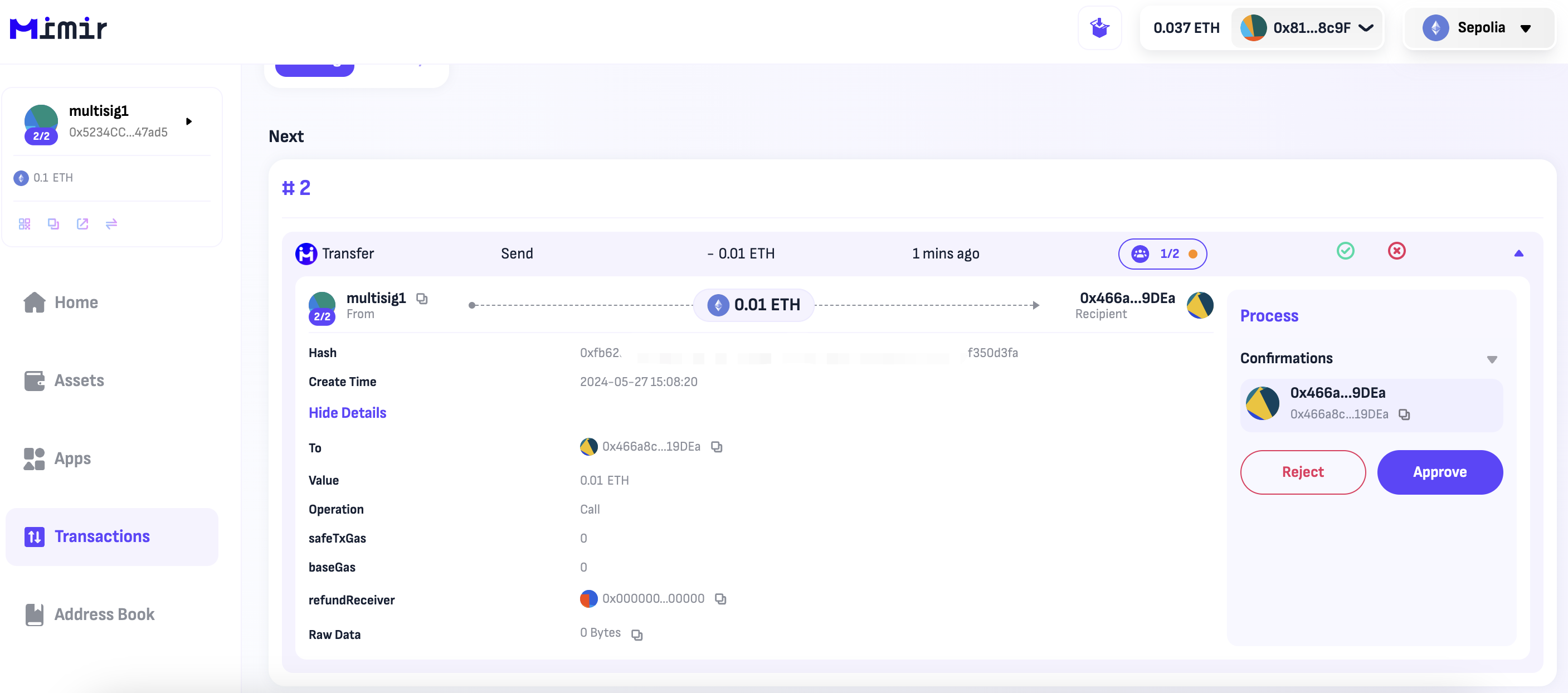Viewport: 1568px width, 693px height.
Task: Open the Sepolia network dropdown
Action: 1479,28
